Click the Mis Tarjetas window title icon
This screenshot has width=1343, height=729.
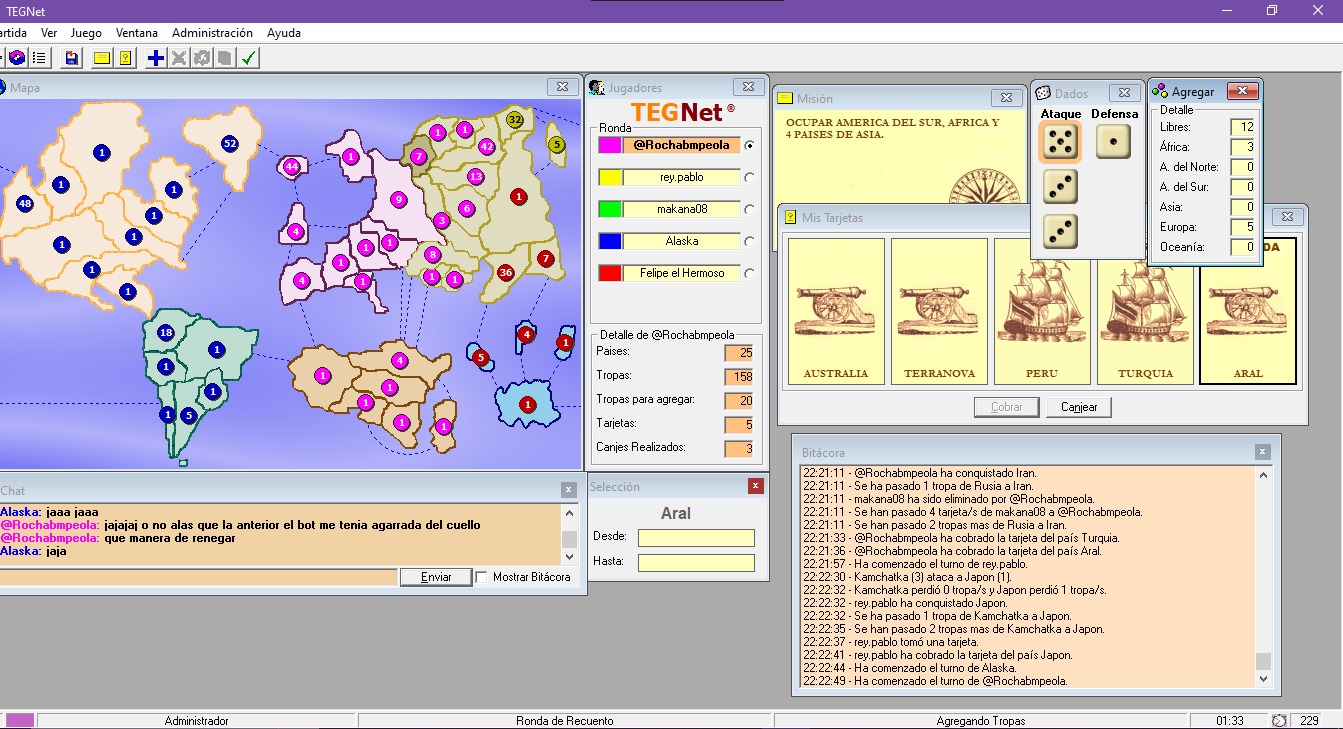[x=791, y=217]
